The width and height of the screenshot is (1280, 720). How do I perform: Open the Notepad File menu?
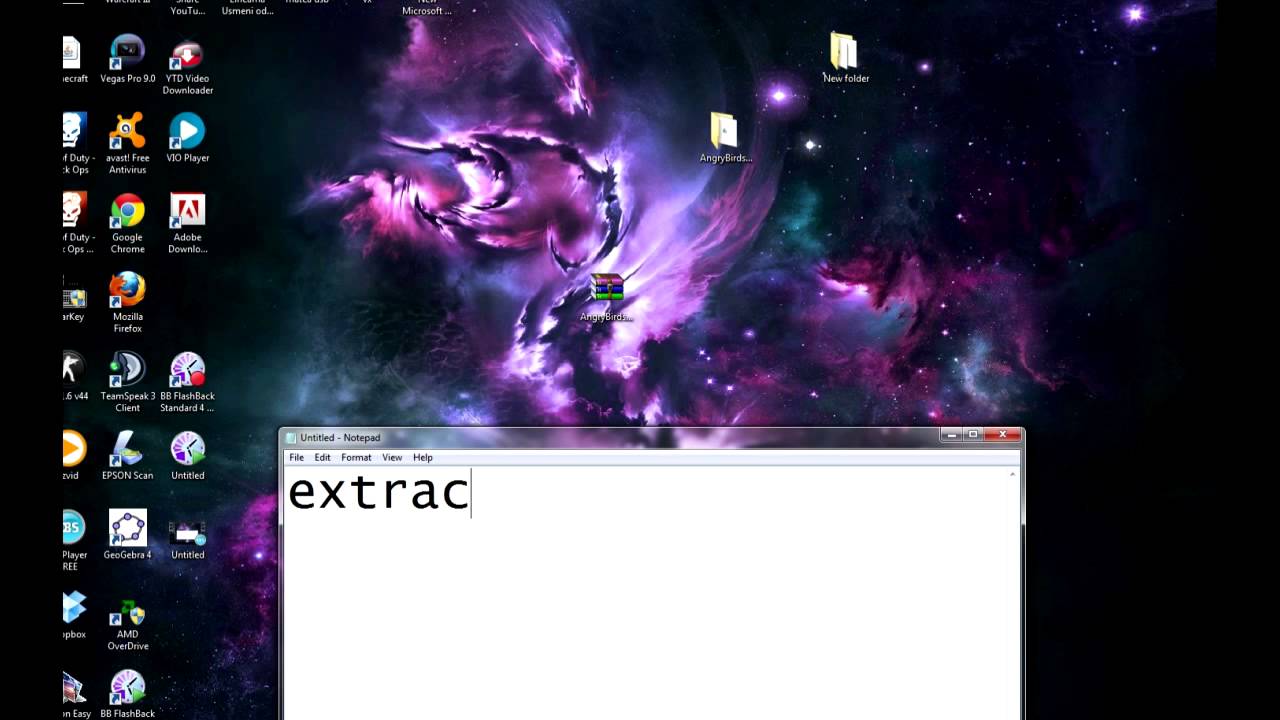tap(296, 458)
